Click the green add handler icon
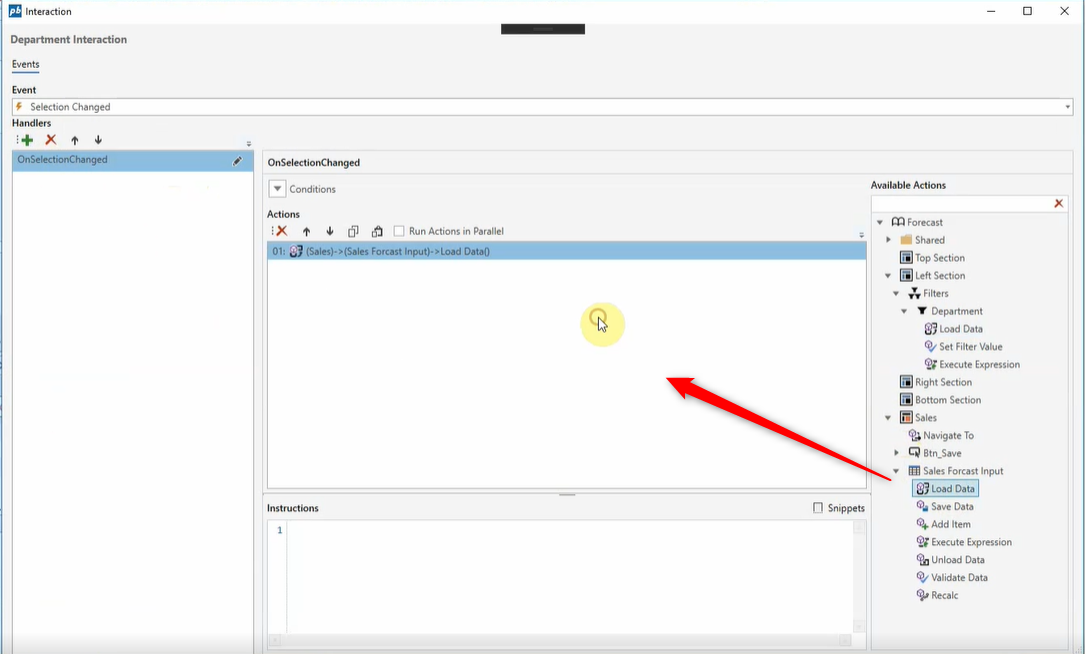 point(26,140)
